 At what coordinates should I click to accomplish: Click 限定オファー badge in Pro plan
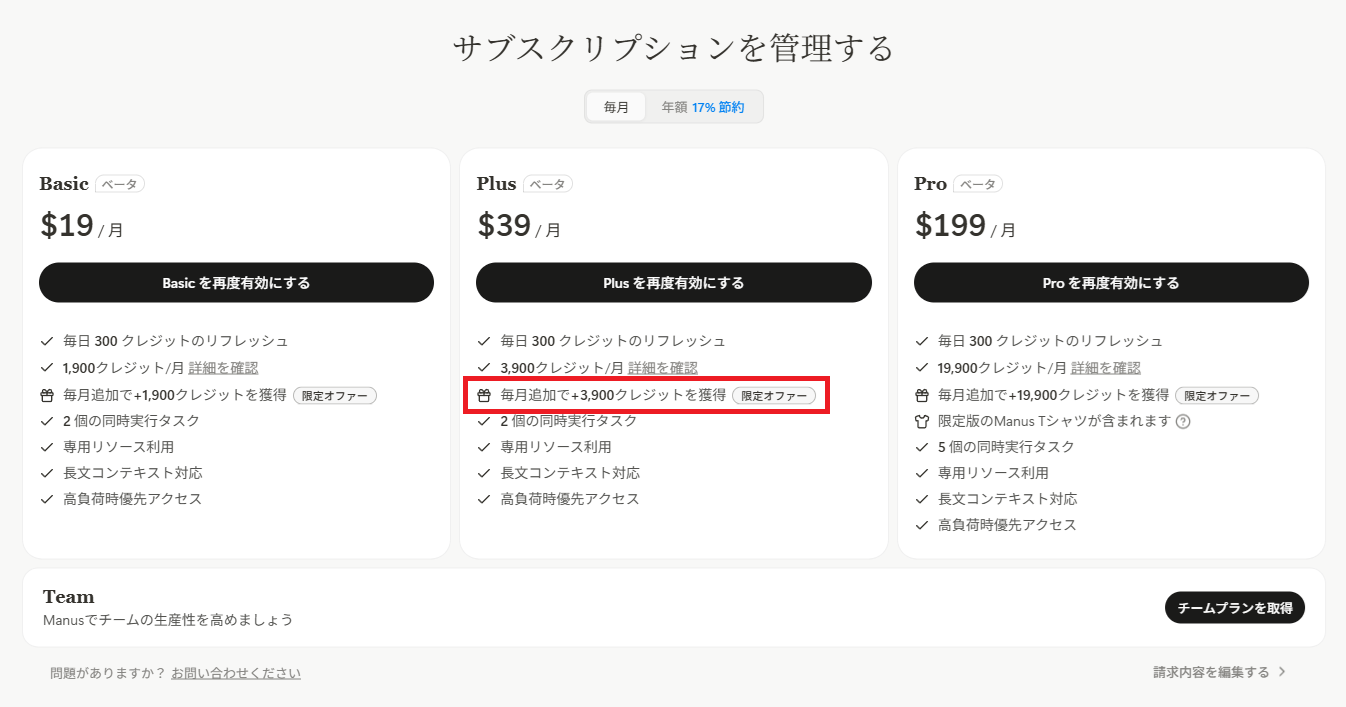coord(1217,395)
